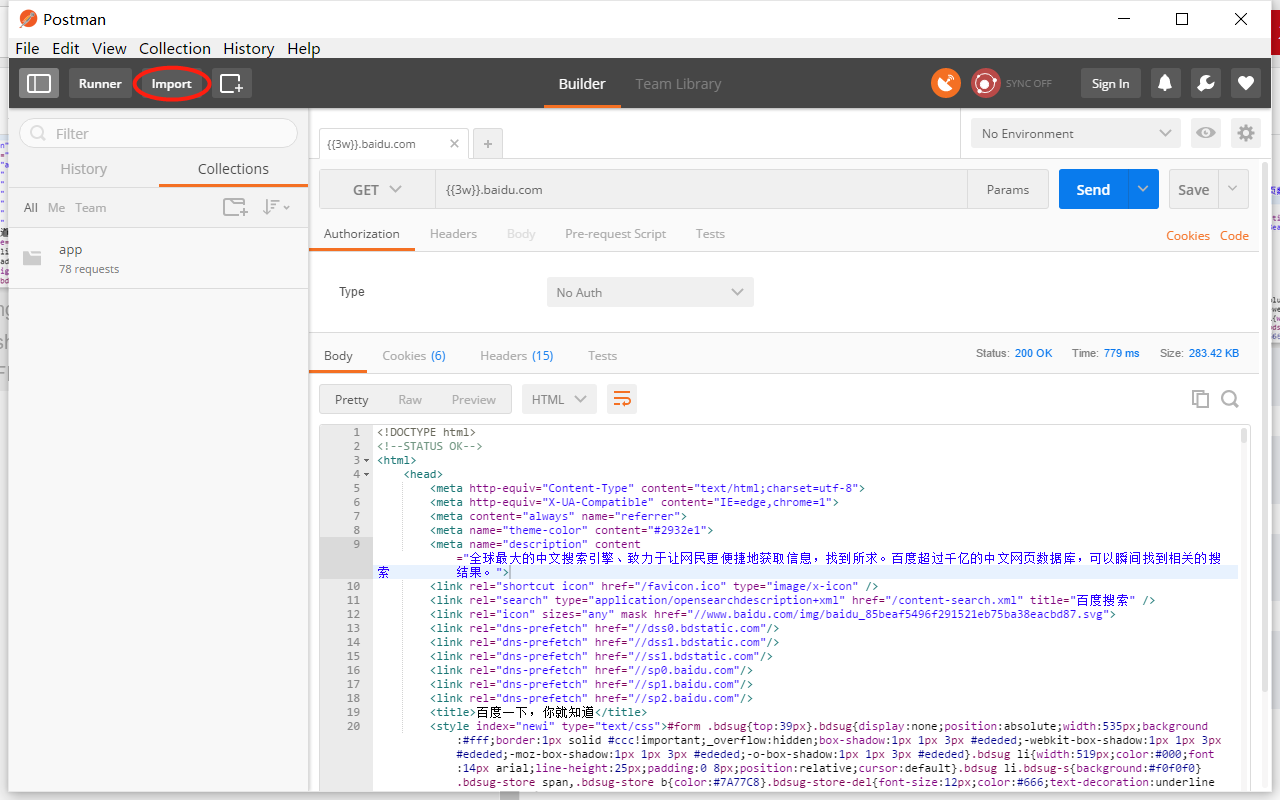Screen dimensions: 1280x800
Task: Switch to the Builder tab
Action: (x=582, y=84)
